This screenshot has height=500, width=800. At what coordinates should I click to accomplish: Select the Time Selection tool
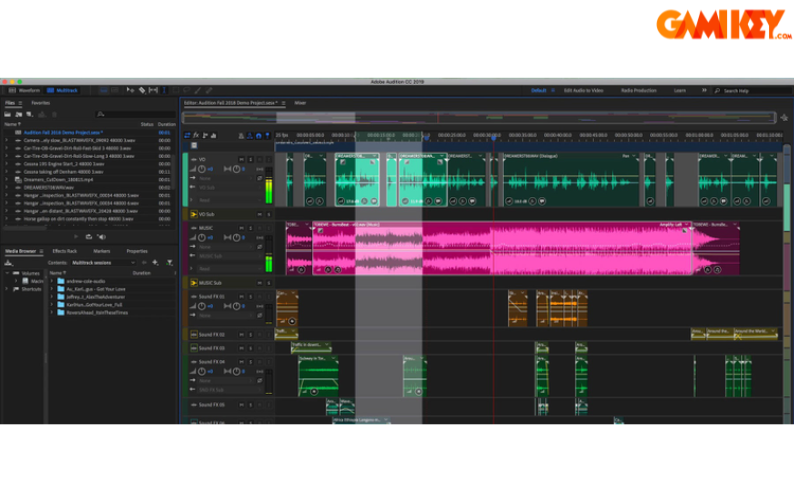click(x=164, y=90)
